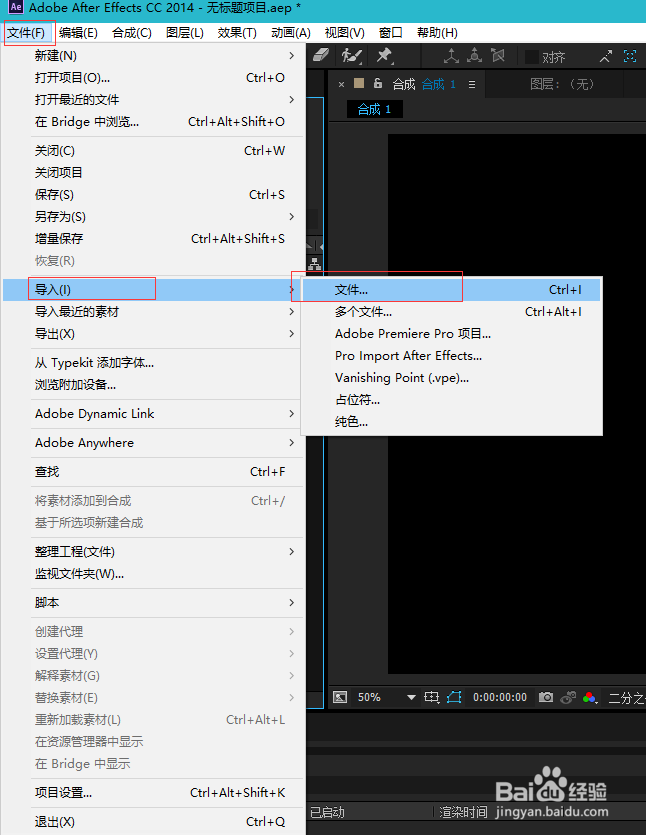
Task: Expand 整理工程(文件) submenu
Action: pyautogui.click(x=153, y=552)
